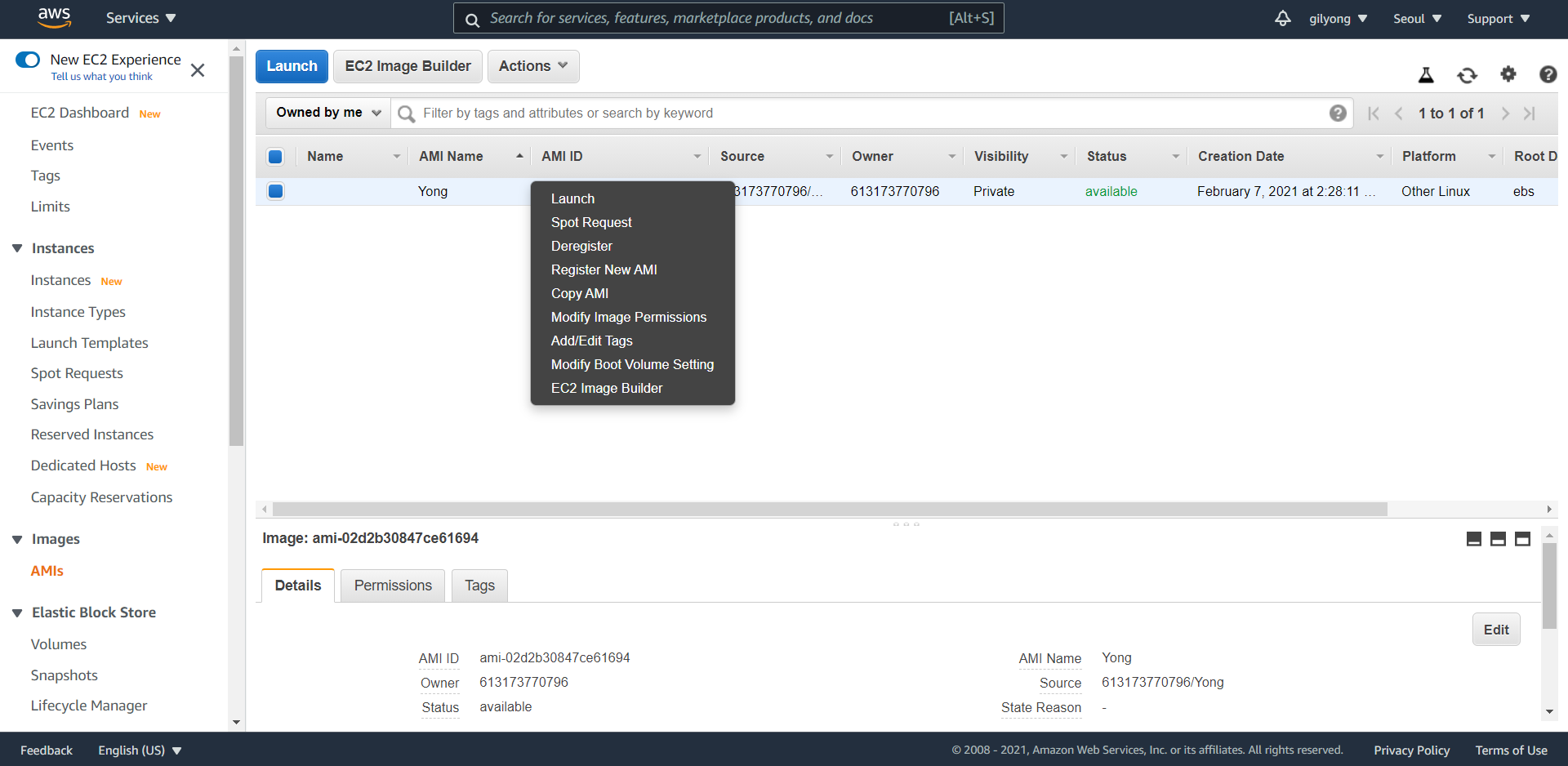Open table settings gear icon
The image size is (1568, 766).
coord(1508,74)
